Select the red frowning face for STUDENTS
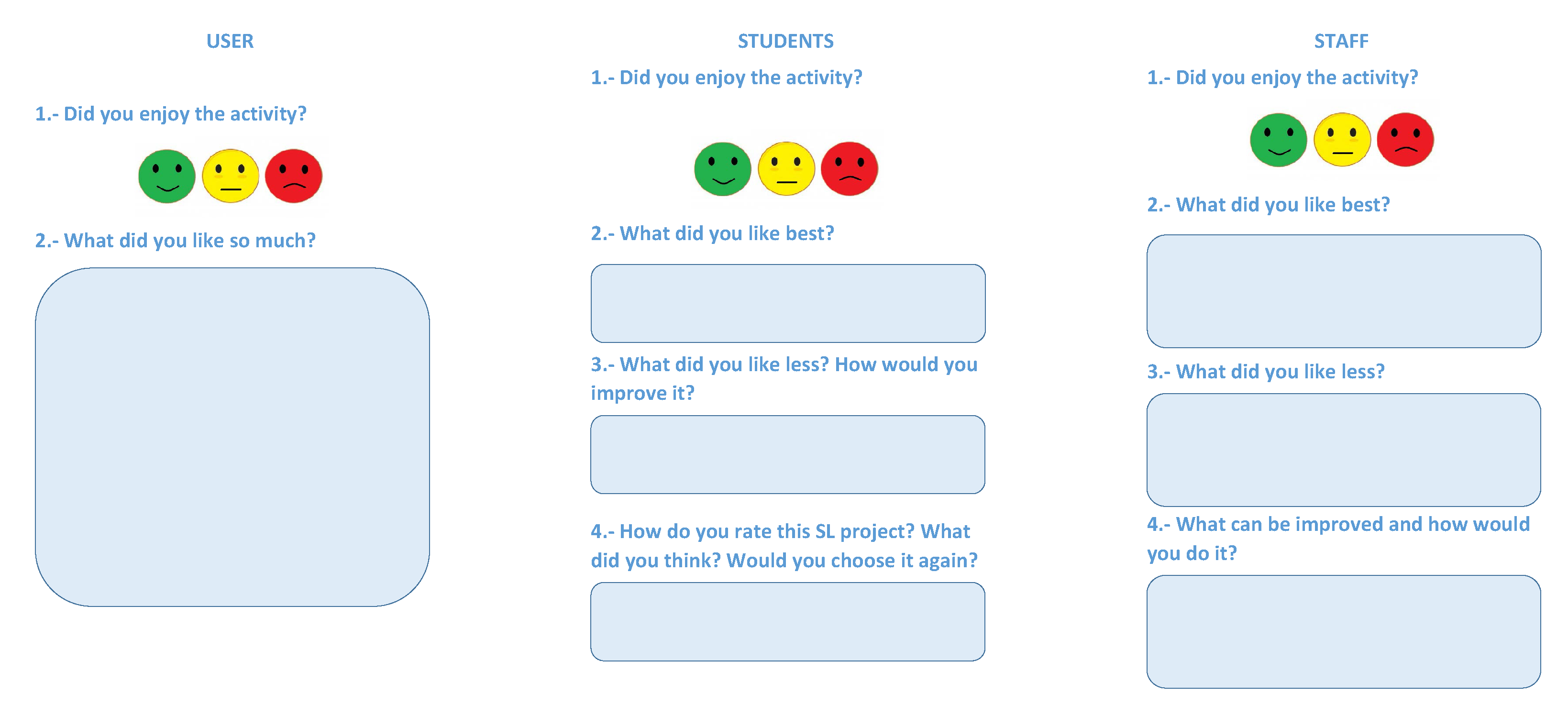Image resolution: width=1568 pixels, height=716 pixels. click(x=849, y=169)
